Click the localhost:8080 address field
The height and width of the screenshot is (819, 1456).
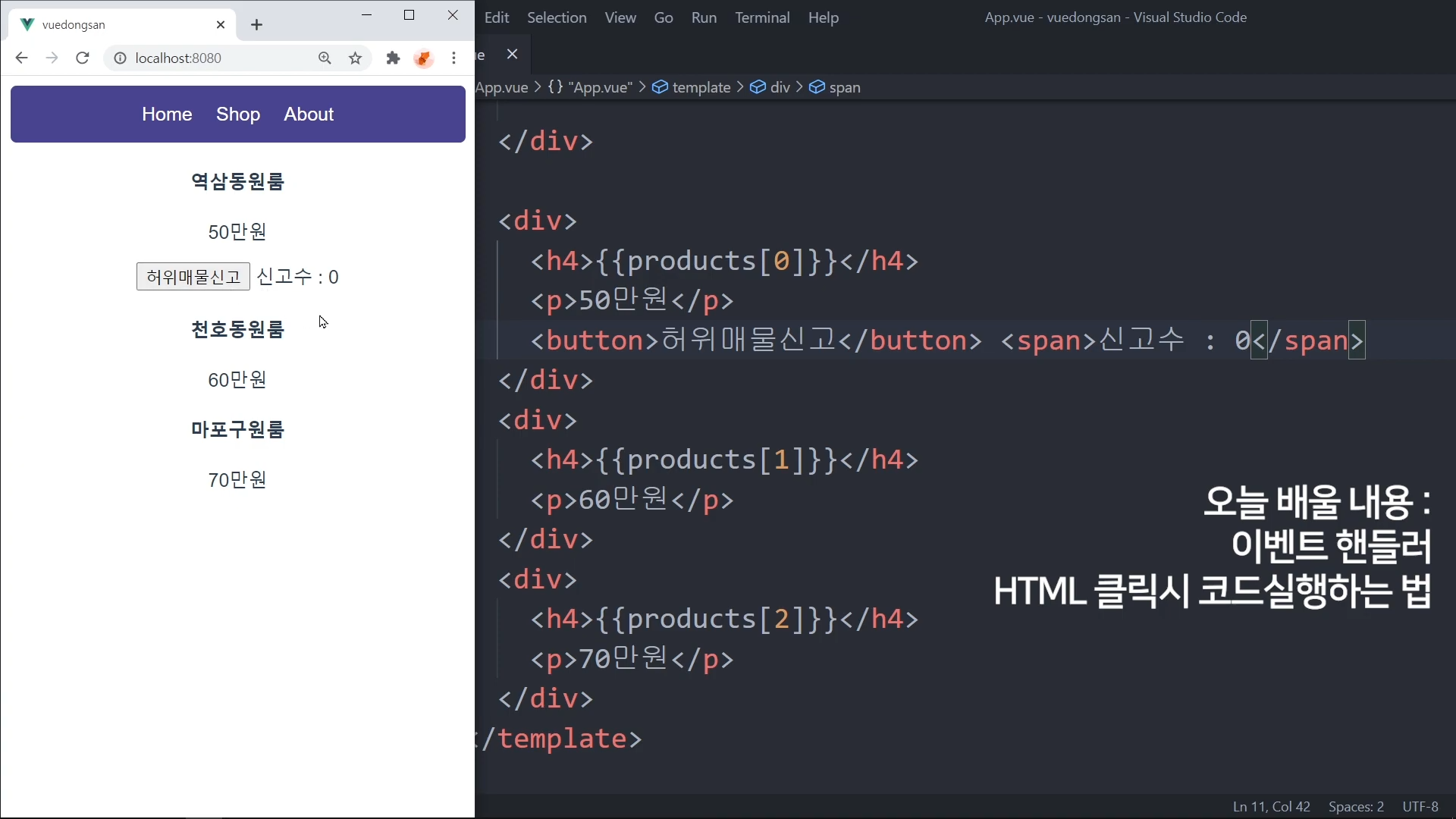(x=212, y=58)
